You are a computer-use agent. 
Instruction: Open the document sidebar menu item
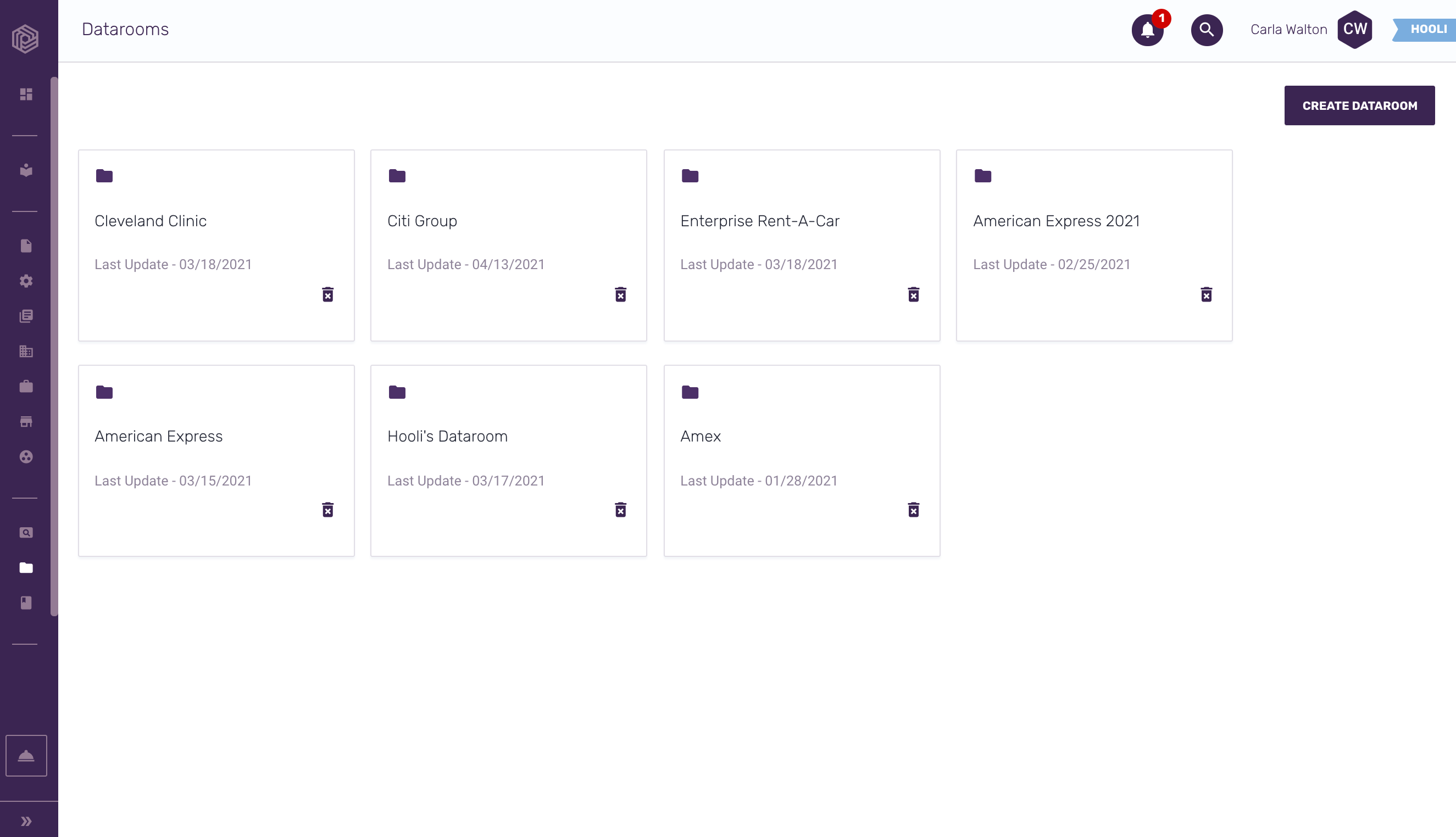(26, 246)
